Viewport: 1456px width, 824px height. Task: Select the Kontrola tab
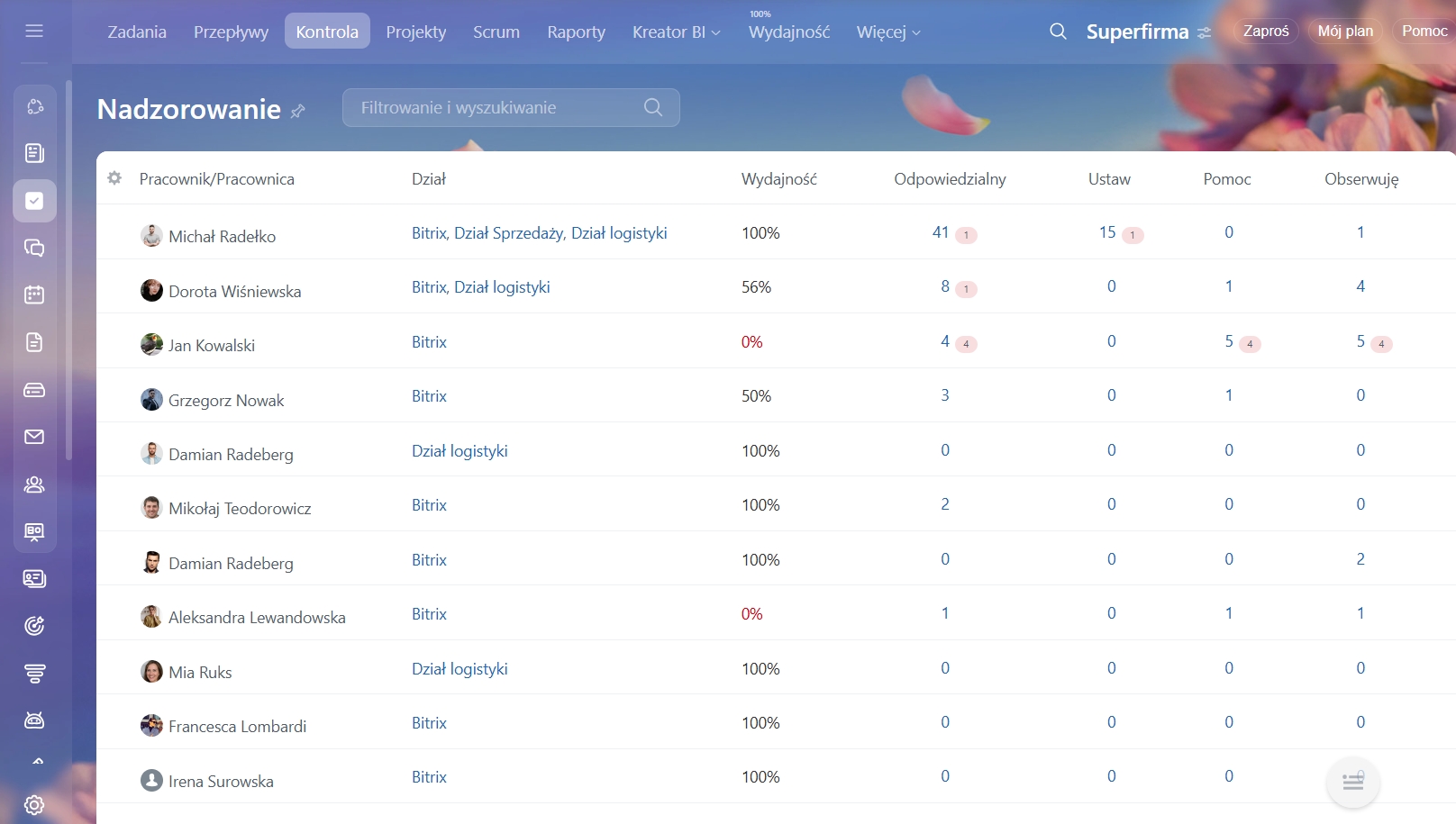coord(327,32)
